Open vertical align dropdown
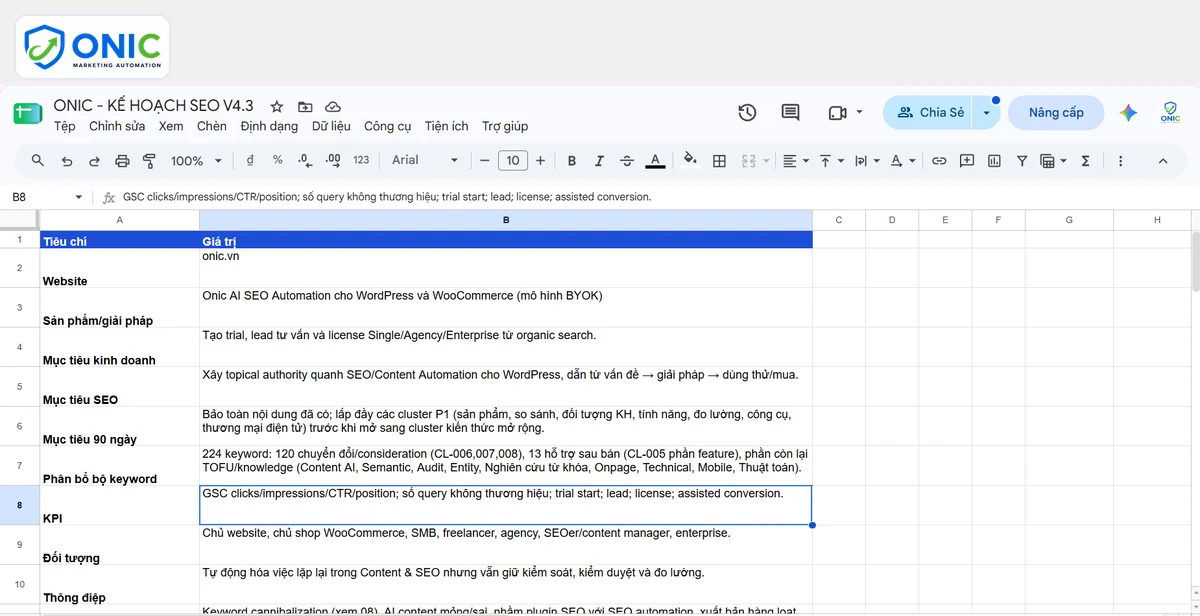1200x616 pixels. click(x=831, y=160)
